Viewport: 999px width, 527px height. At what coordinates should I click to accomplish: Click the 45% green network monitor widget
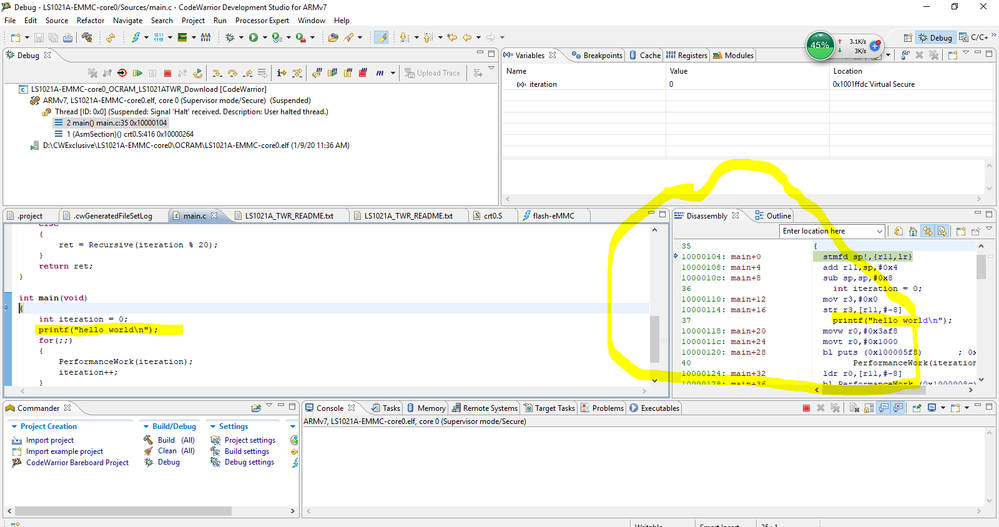click(819, 45)
